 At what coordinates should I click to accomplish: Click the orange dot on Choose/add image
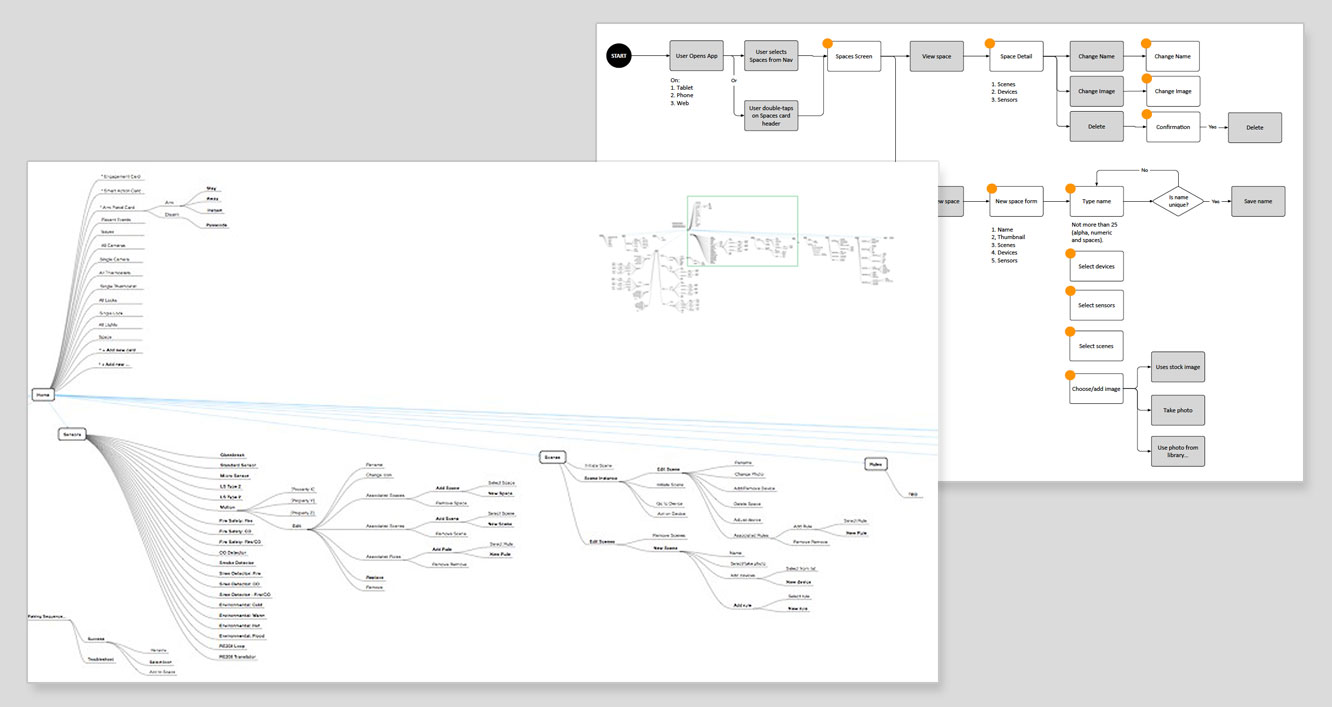point(1071,376)
